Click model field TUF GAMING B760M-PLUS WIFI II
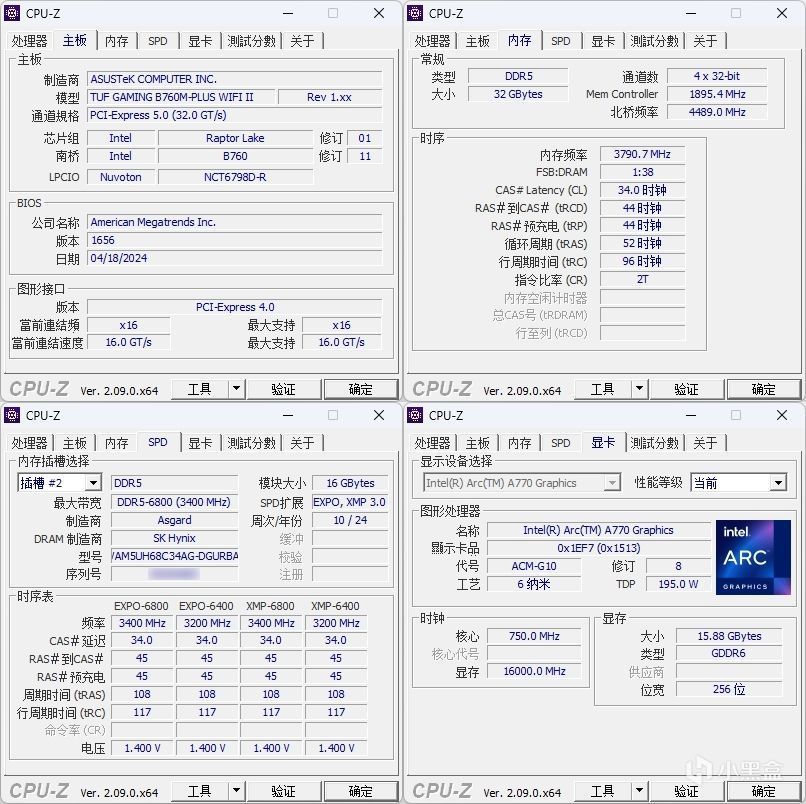Viewport: 806px width, 804px height. pyautogui.click(x=181, y=97)
